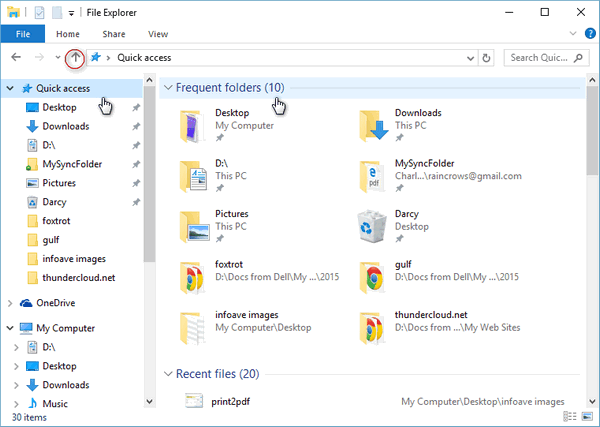Switch to details view icon in status bar
The height and width of the screenshot is (427, 600).
click(569, 416)
